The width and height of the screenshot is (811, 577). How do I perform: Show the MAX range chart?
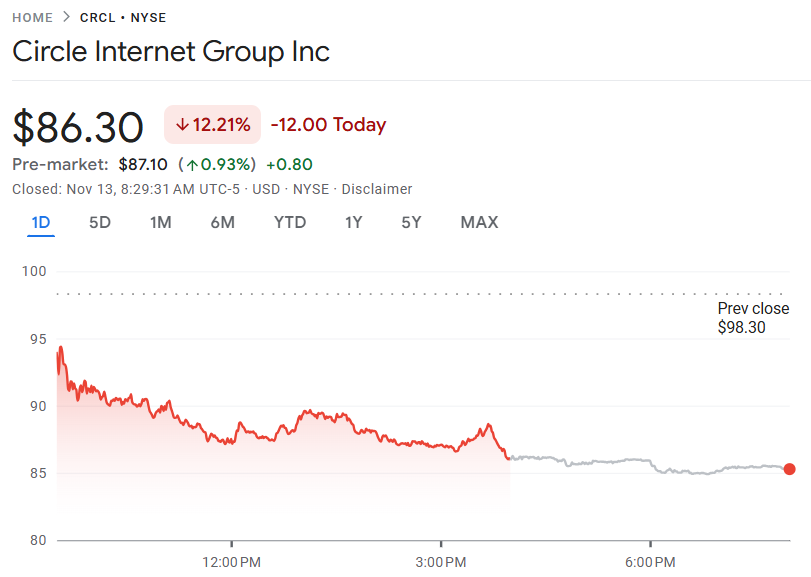479,222
